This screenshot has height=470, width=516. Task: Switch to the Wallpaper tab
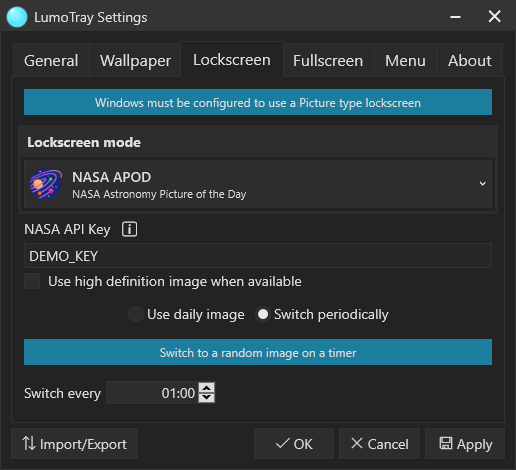135,61
